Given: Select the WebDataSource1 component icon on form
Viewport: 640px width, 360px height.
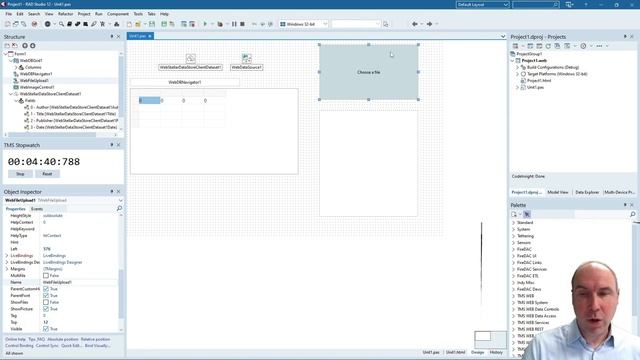Looking at the screenshot, I should (x=247, y=58).
